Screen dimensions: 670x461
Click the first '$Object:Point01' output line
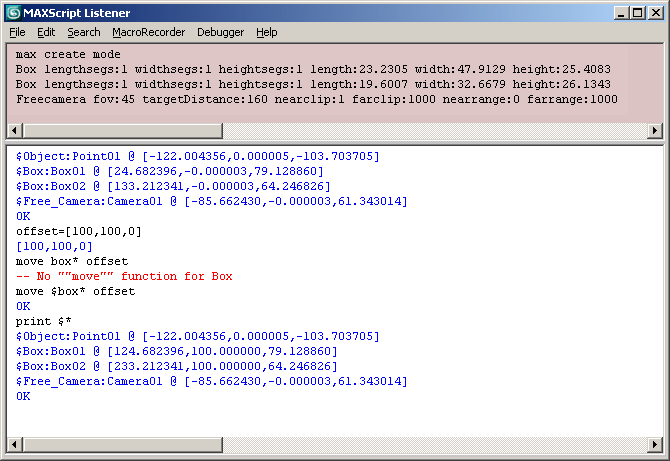click(197, 156)
